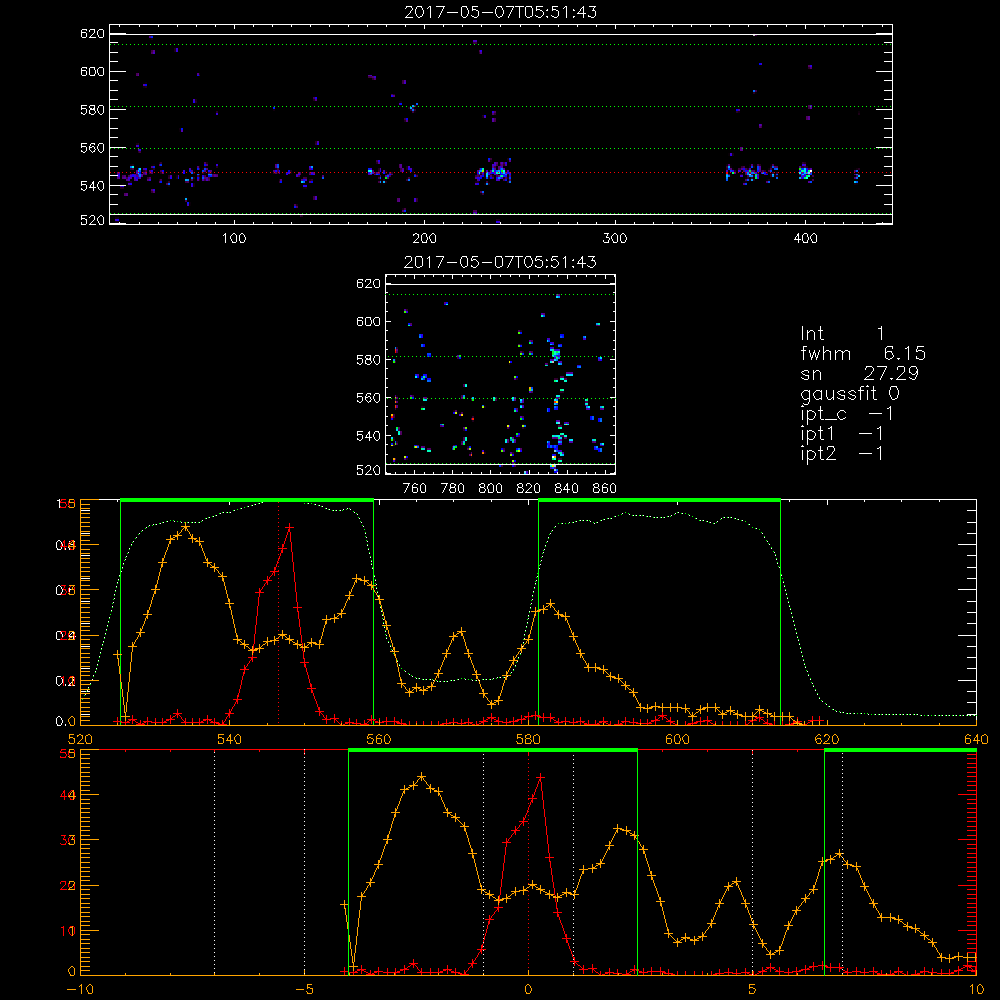Click the middle plot's timestamp title
Viewport: 1000px width, 1000px height.
(x=500, y=262)
